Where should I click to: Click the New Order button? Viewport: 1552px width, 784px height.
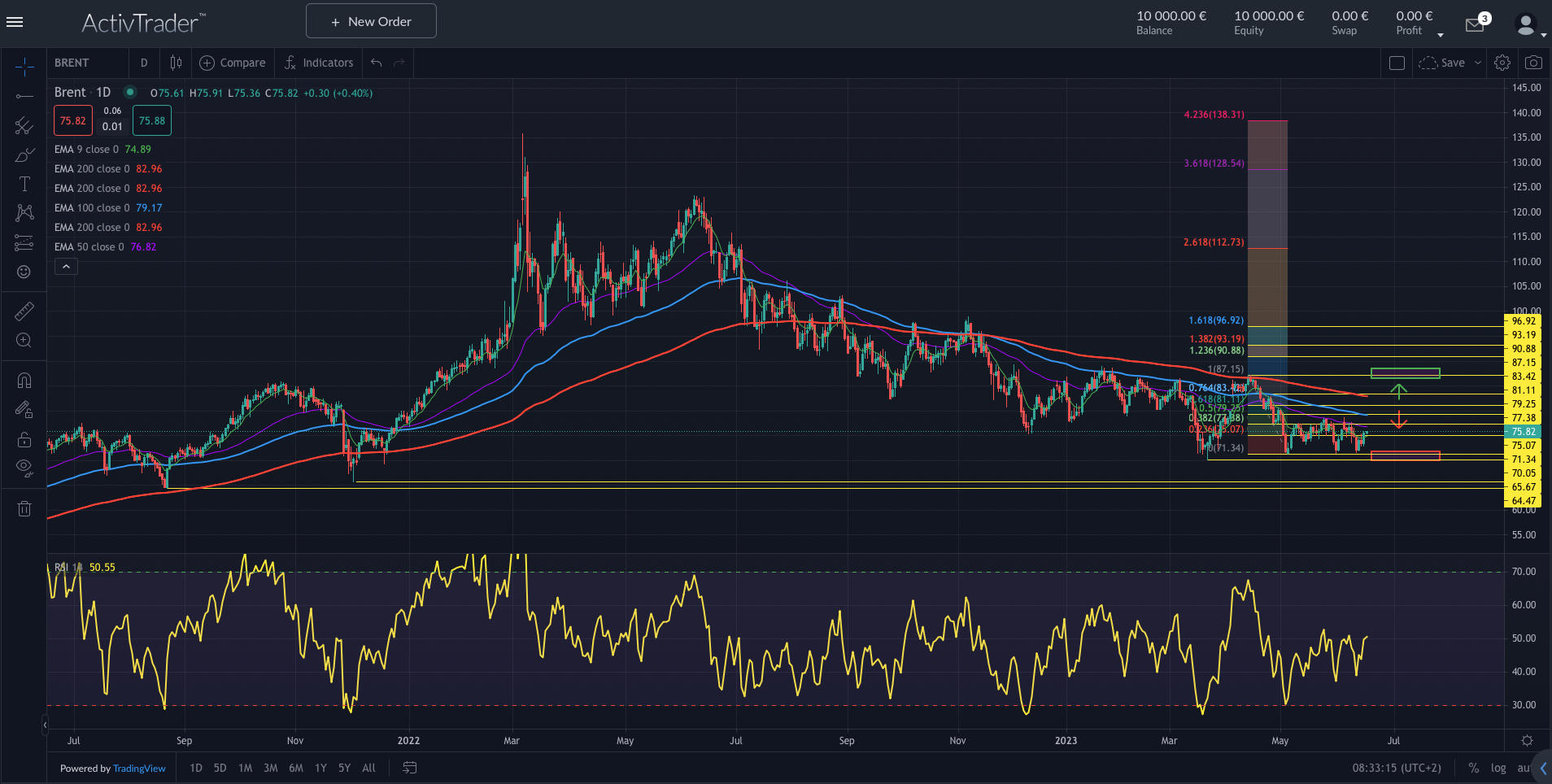click(371, 20)
